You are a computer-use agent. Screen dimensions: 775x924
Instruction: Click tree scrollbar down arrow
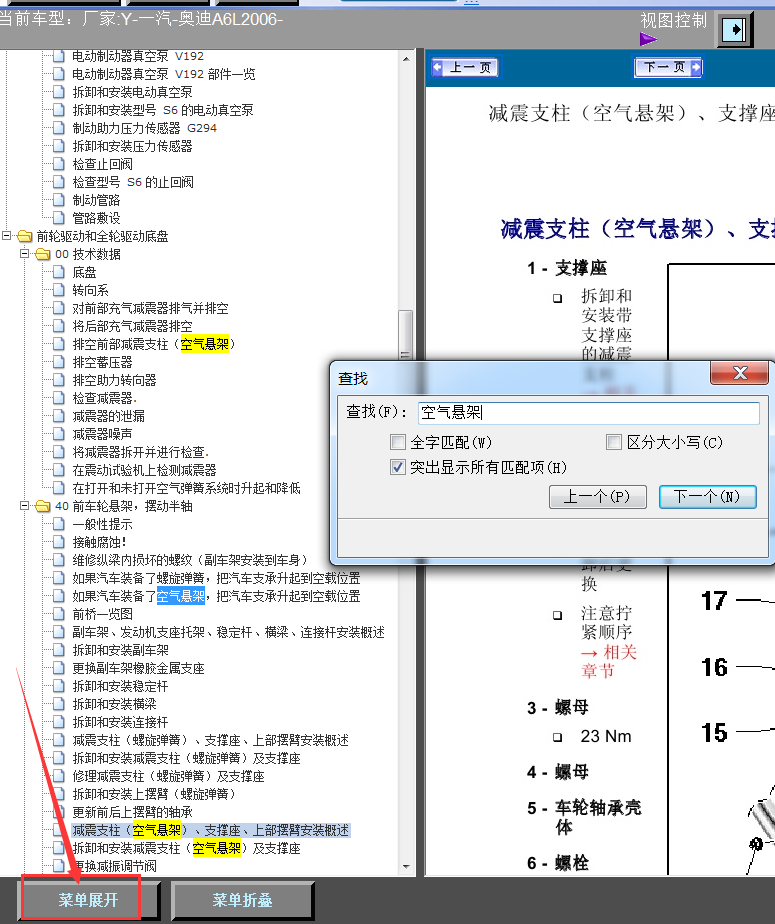click(x=405, y=866)
